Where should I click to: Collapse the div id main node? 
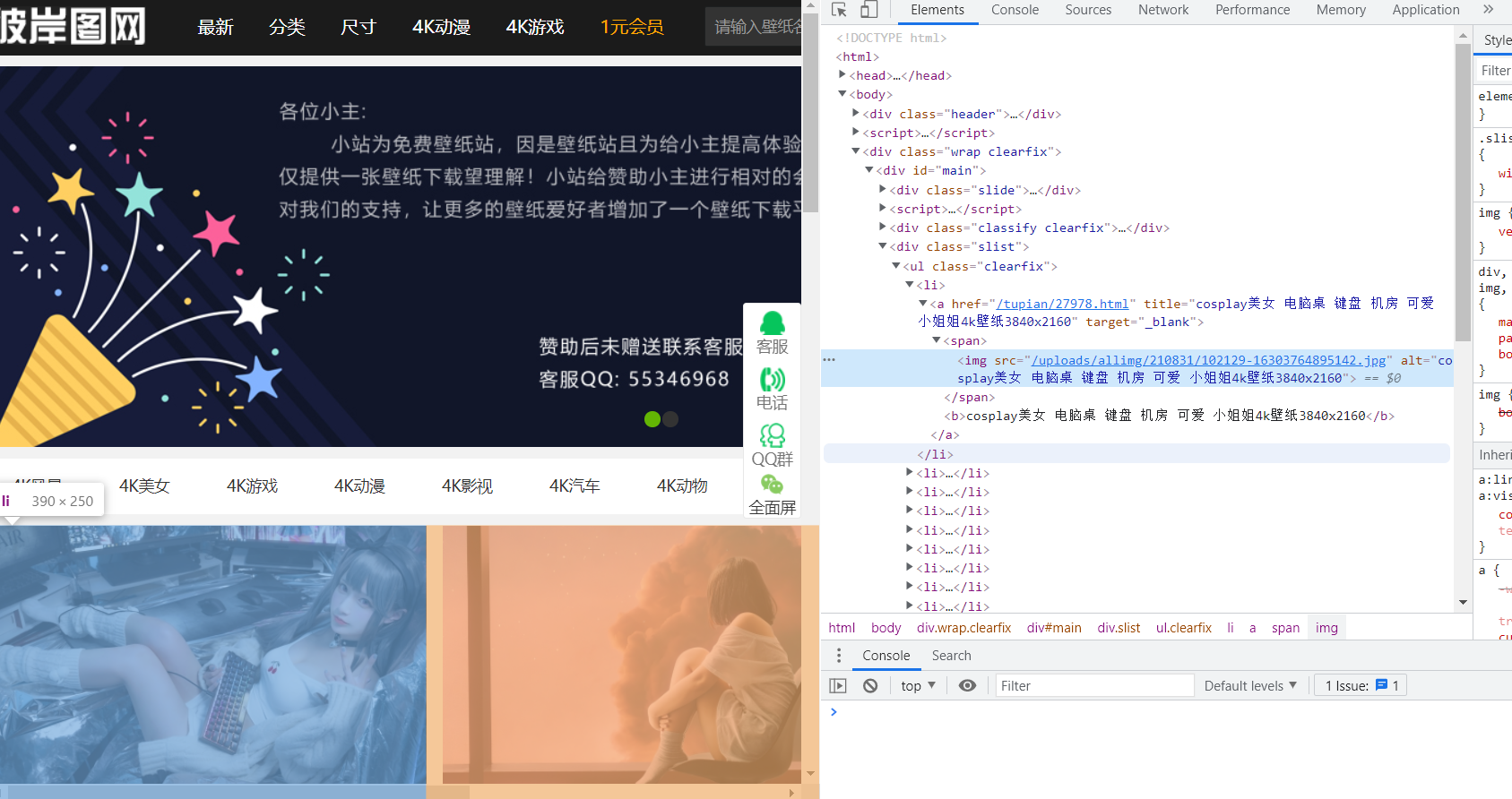(x=869, y=170)
